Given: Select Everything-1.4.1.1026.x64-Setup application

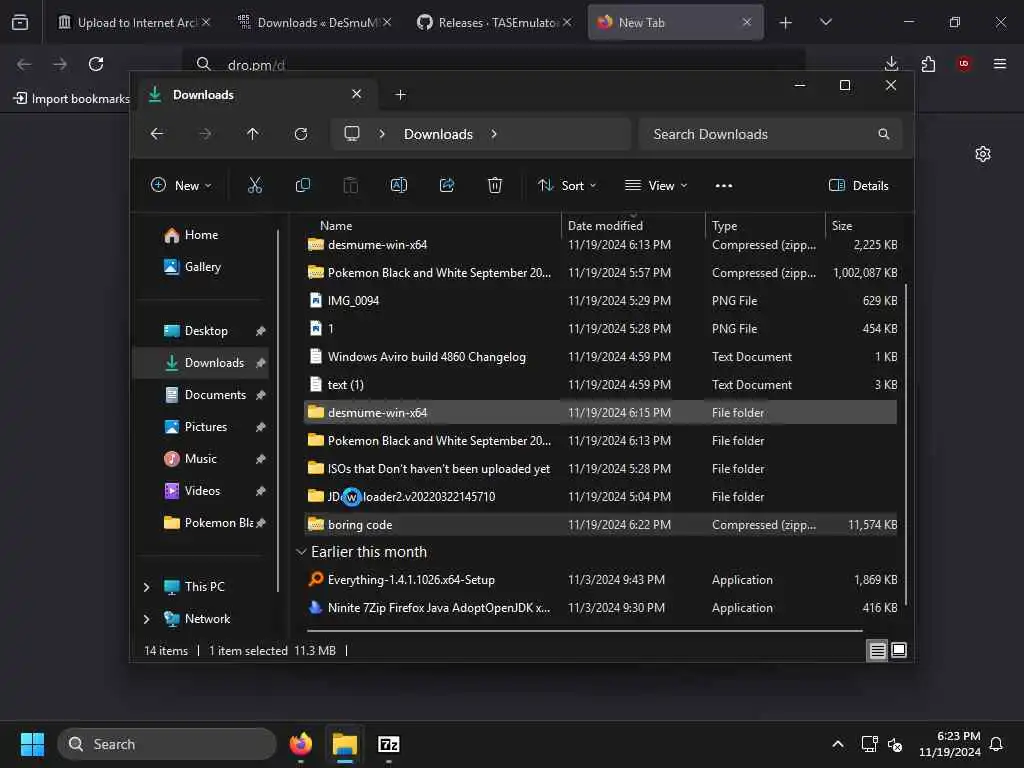Looking at the screenshot, I should tap(600, 579).
